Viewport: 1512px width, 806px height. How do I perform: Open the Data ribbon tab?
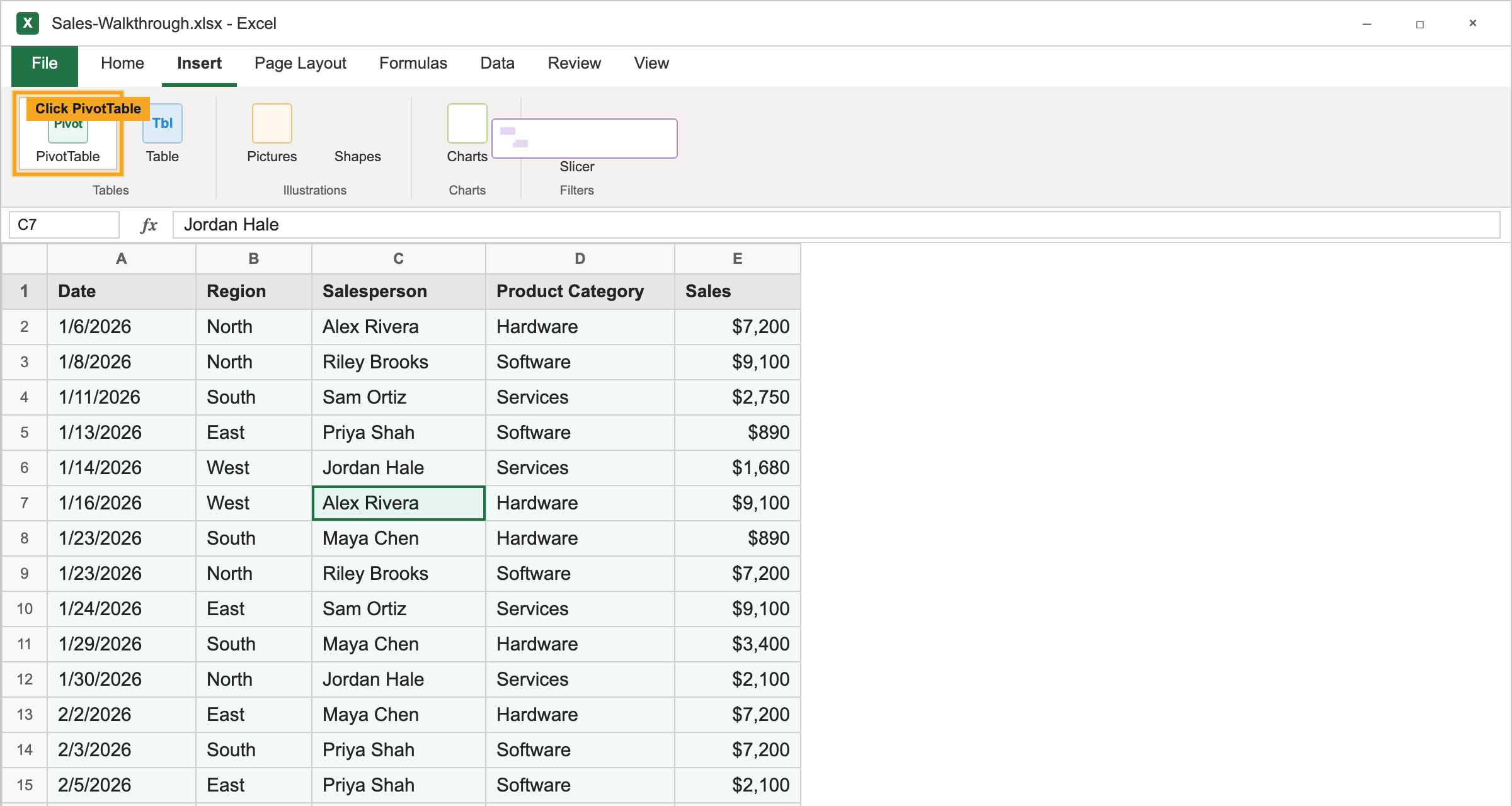click(498, 64)
